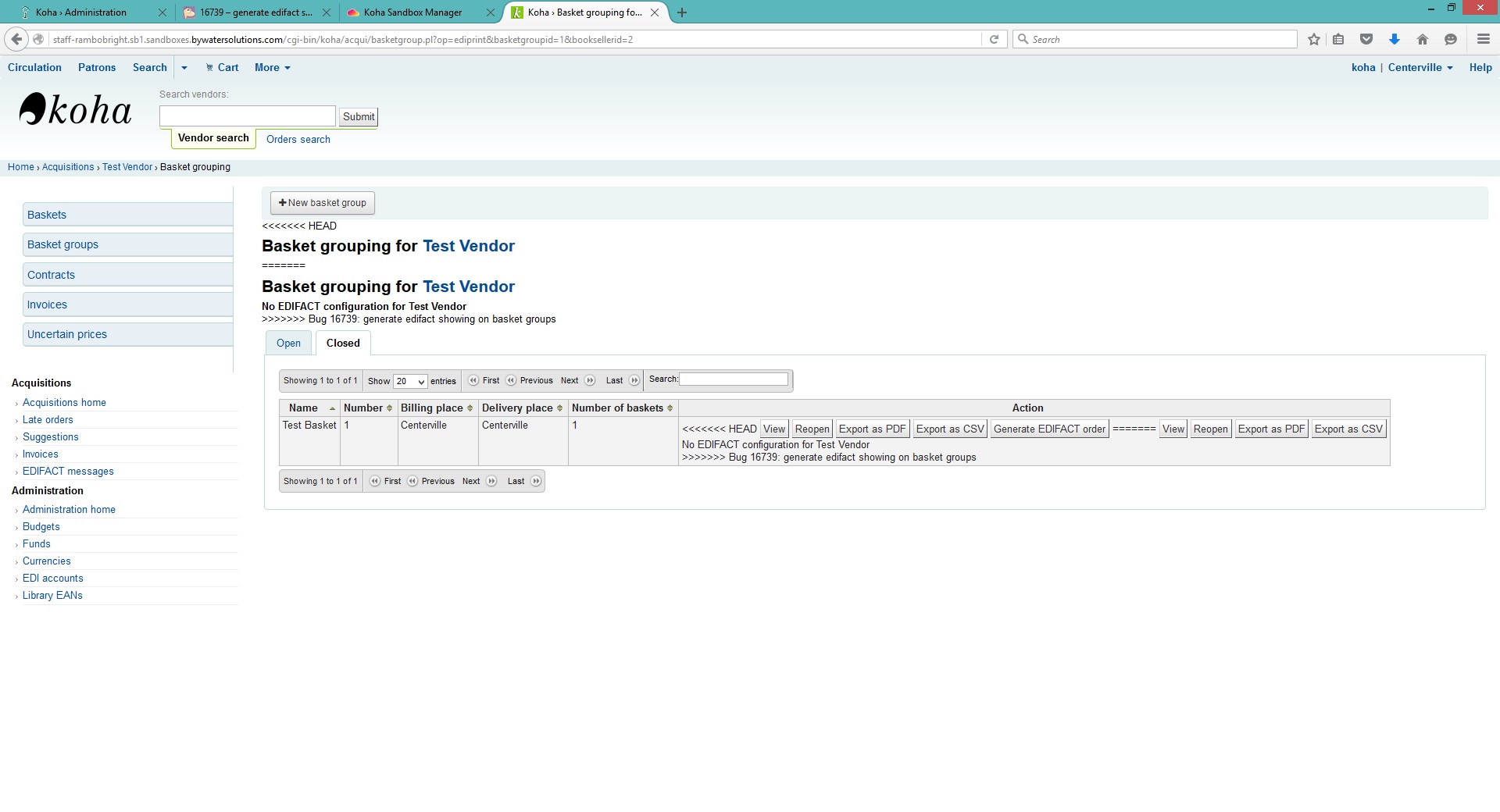
Task: Open the Show entries count dropdown
Action: [410, 381]
